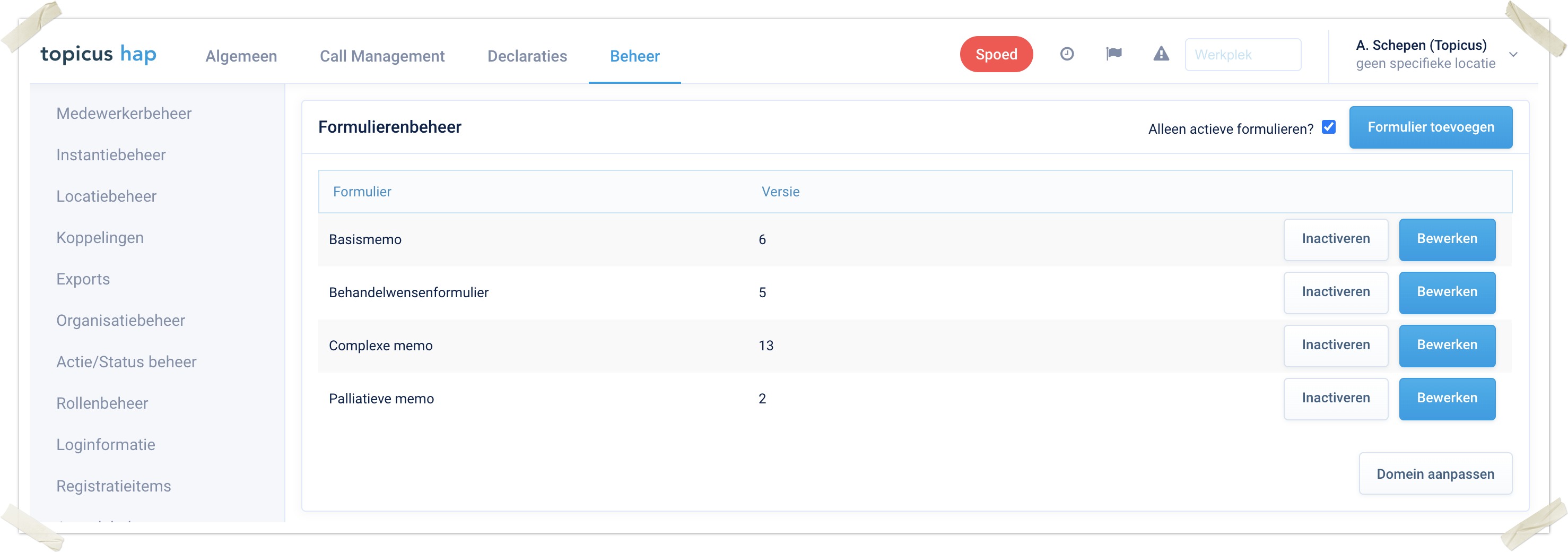Viewport: 1568px width, 552px height.
Task: Toggle the Alleen actieve formulieren checkbox
Action: click(1328, 127)
